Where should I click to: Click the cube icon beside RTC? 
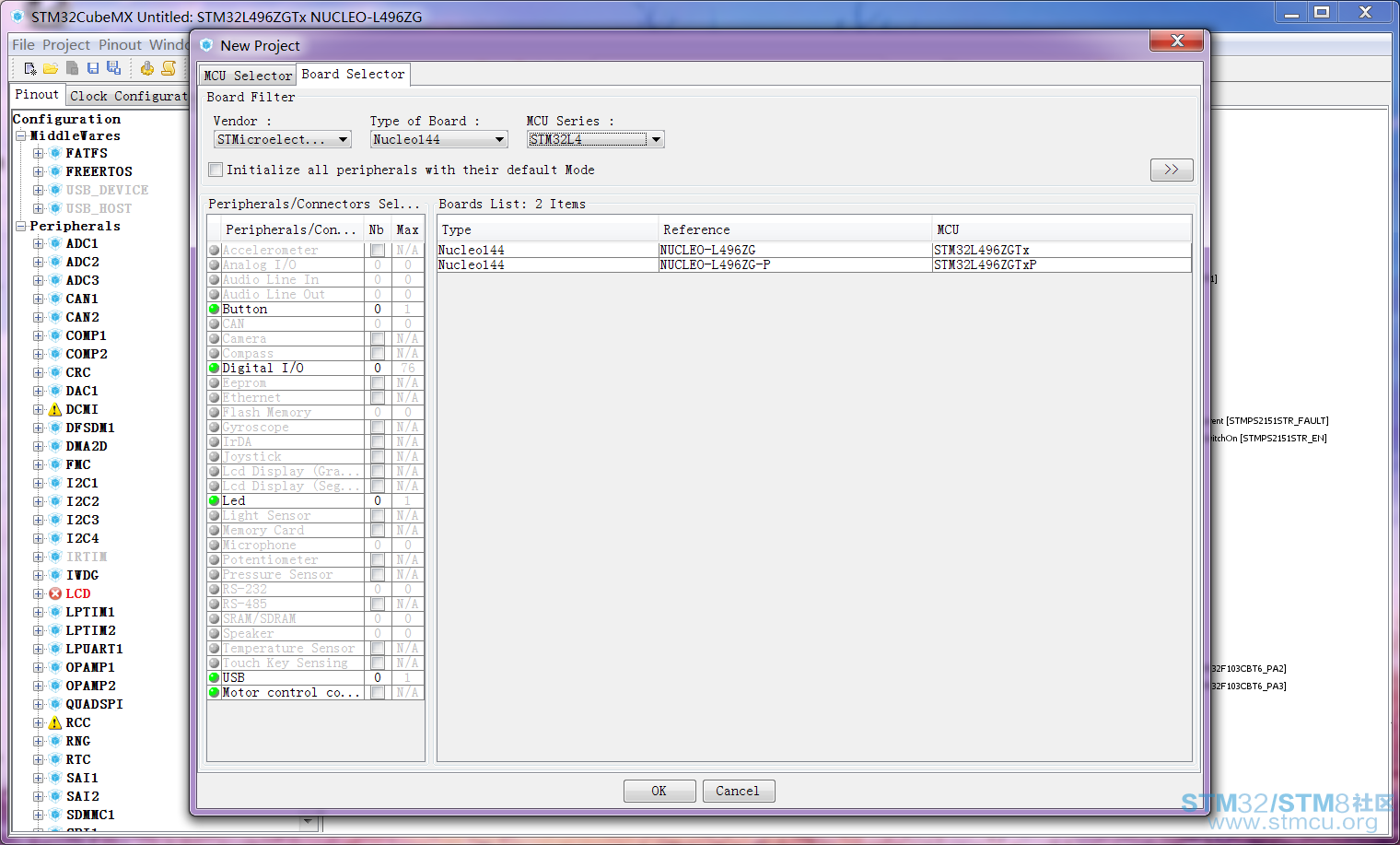tap(55, 760)
